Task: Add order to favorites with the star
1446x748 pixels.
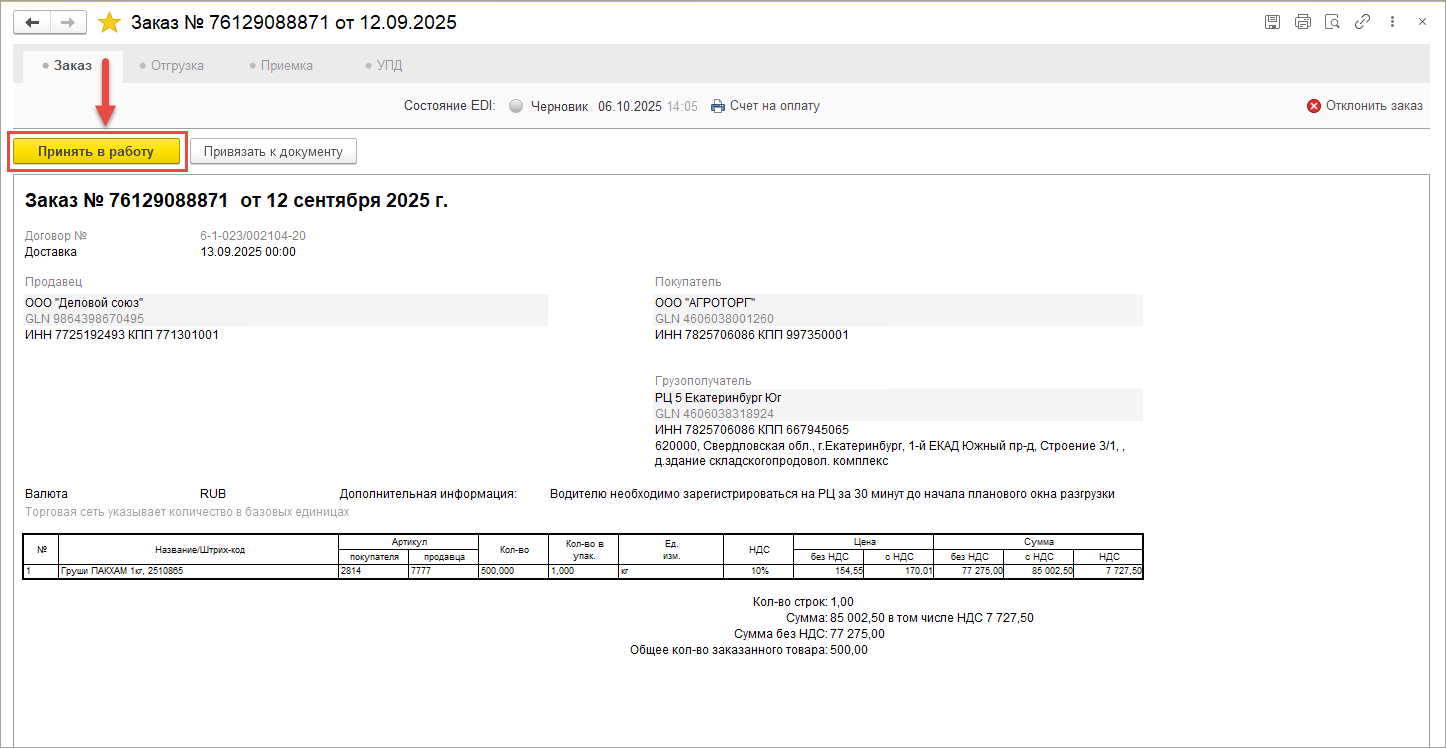Action: [x=109, y=22]
